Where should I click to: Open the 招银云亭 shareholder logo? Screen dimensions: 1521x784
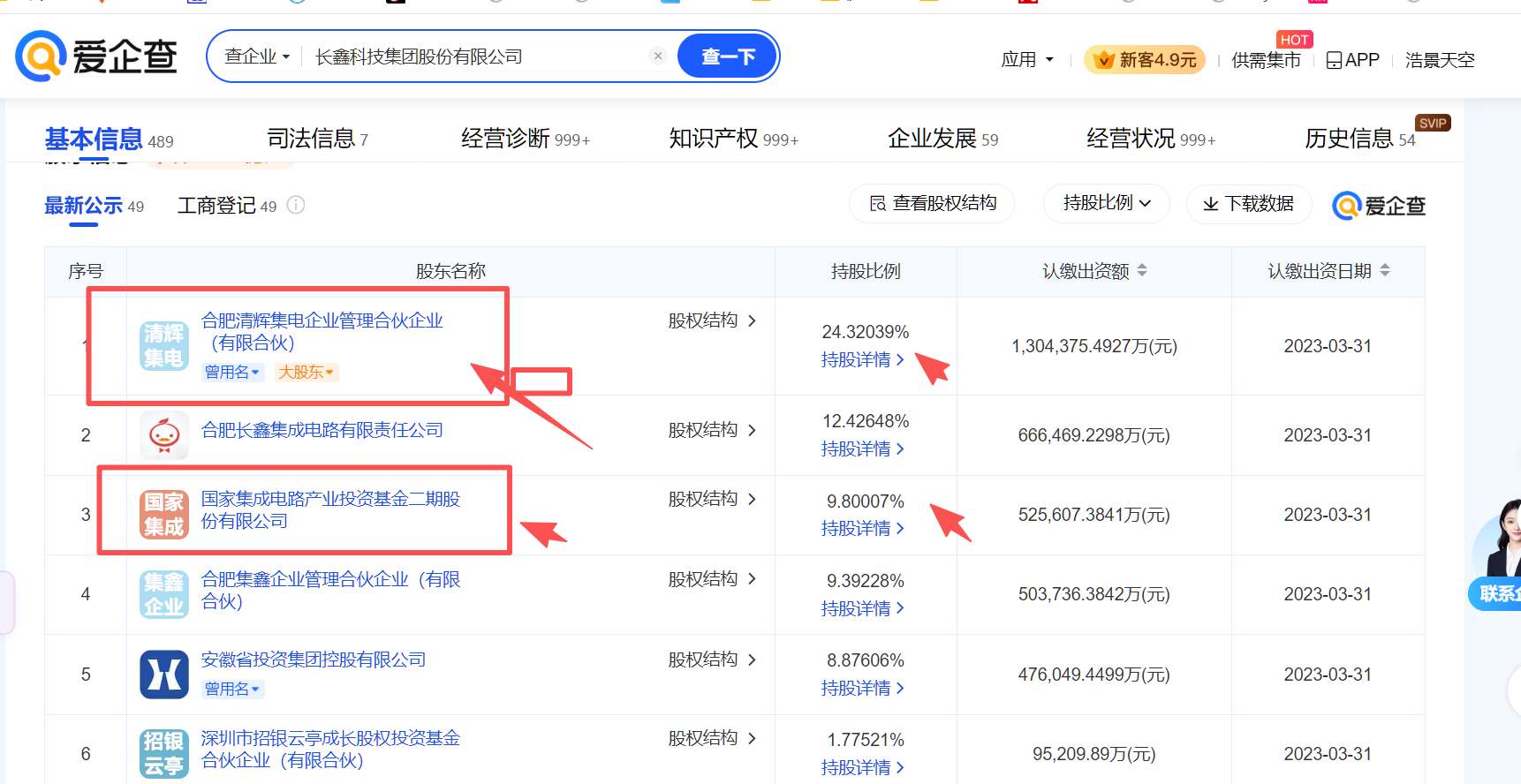[164, 754]
